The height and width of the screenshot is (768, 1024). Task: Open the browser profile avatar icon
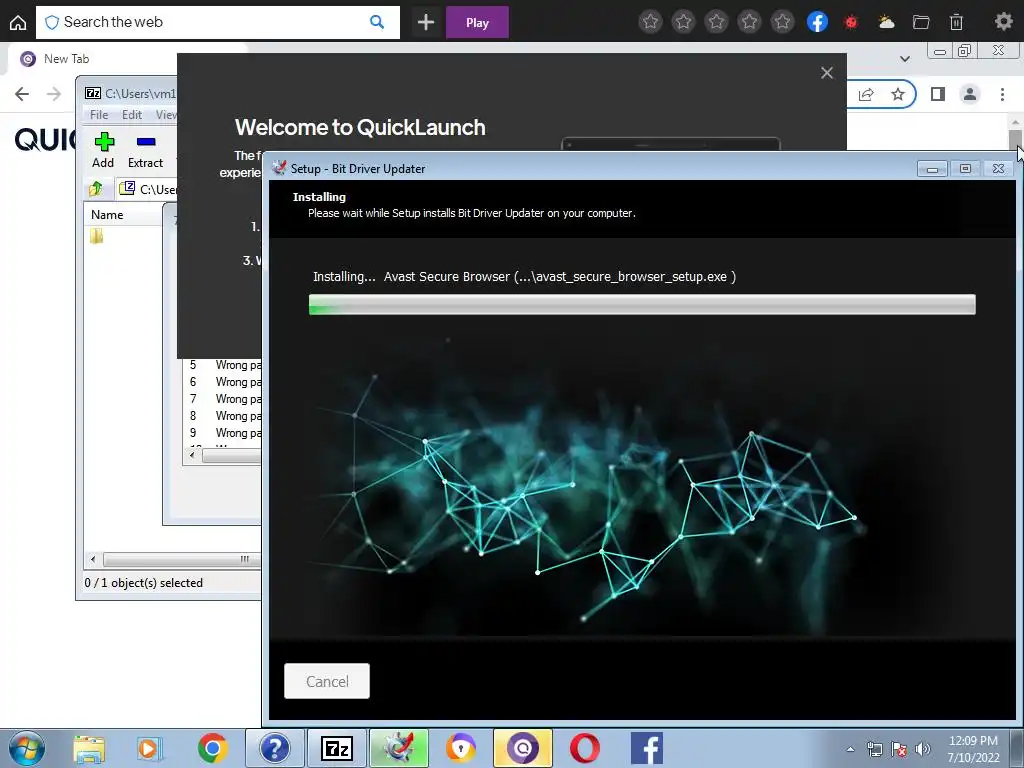coord(970,95)
